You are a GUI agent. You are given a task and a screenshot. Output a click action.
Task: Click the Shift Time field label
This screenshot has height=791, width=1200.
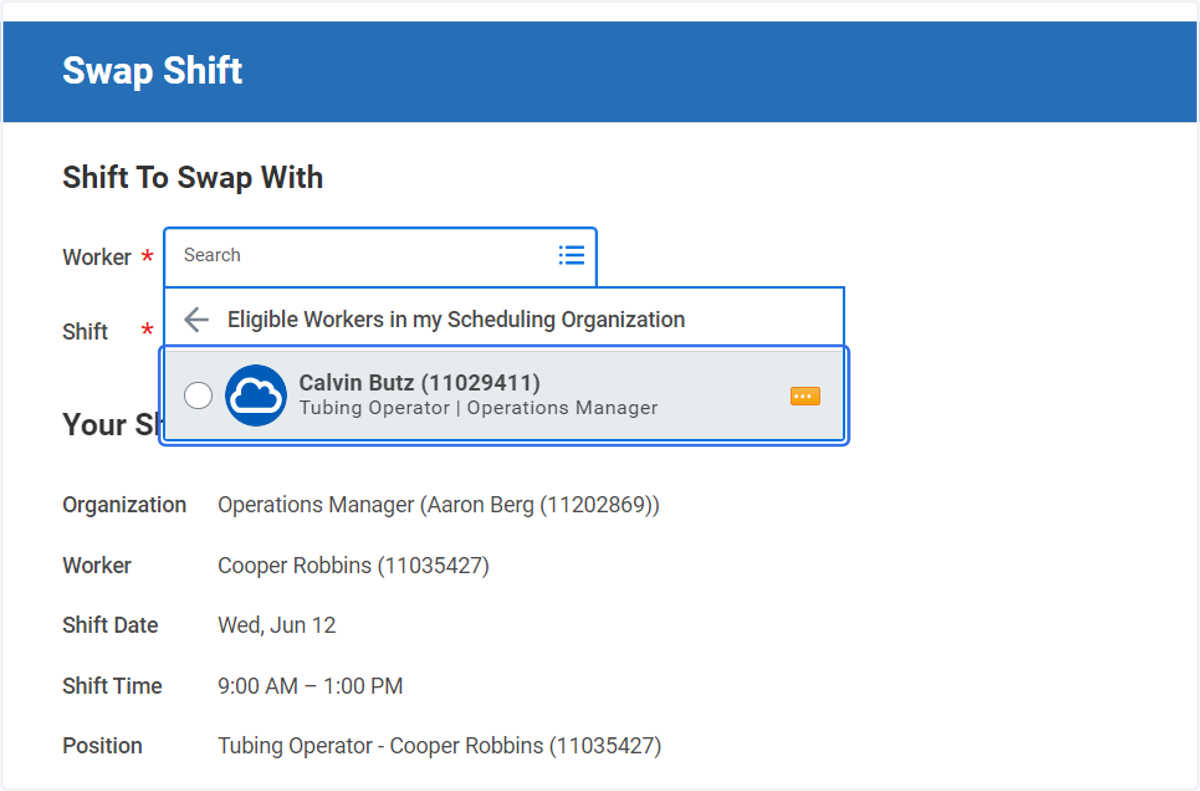pyautogui.click(x=112, y=686)
